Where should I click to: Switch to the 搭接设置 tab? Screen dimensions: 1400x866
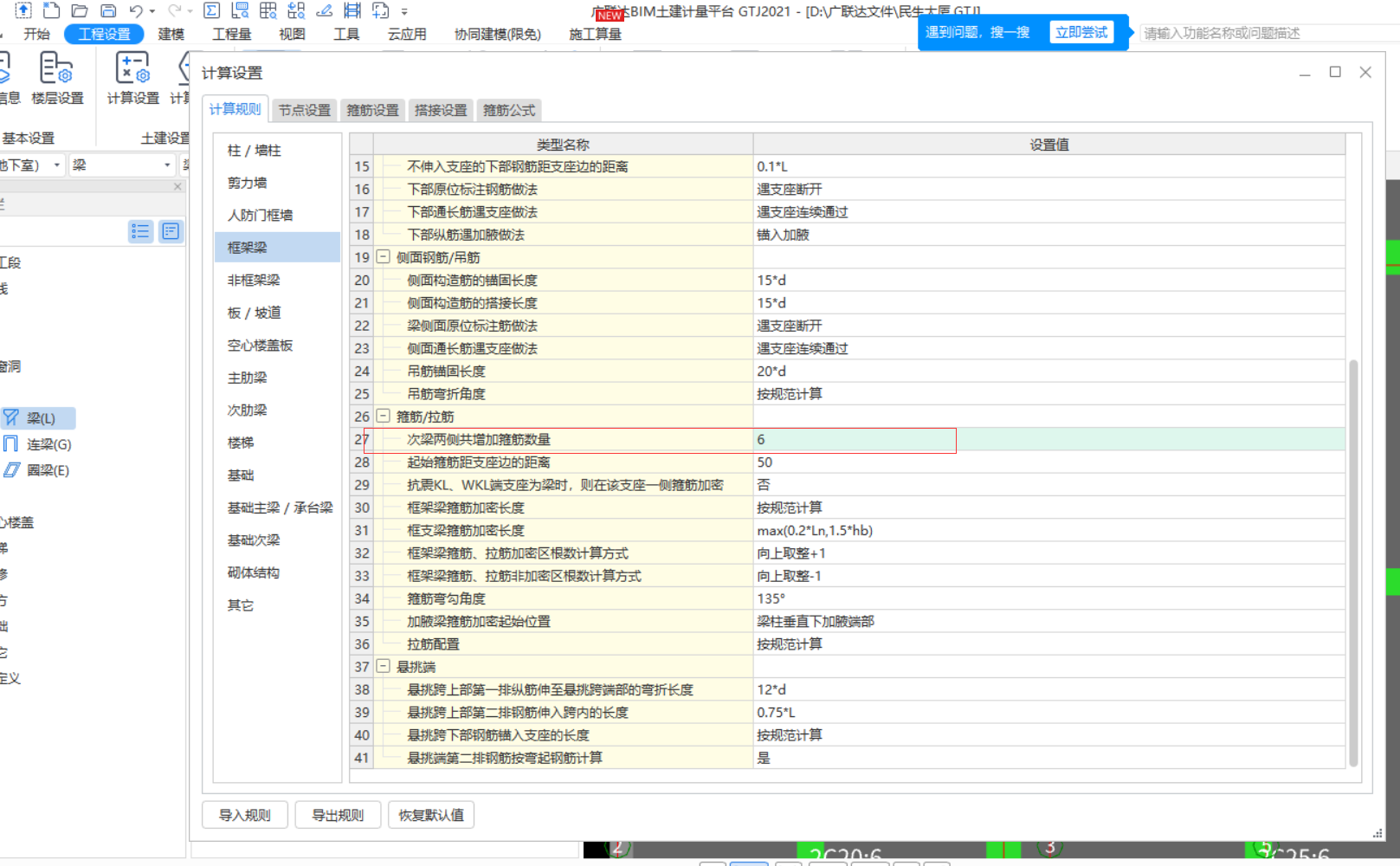point(441,110)
